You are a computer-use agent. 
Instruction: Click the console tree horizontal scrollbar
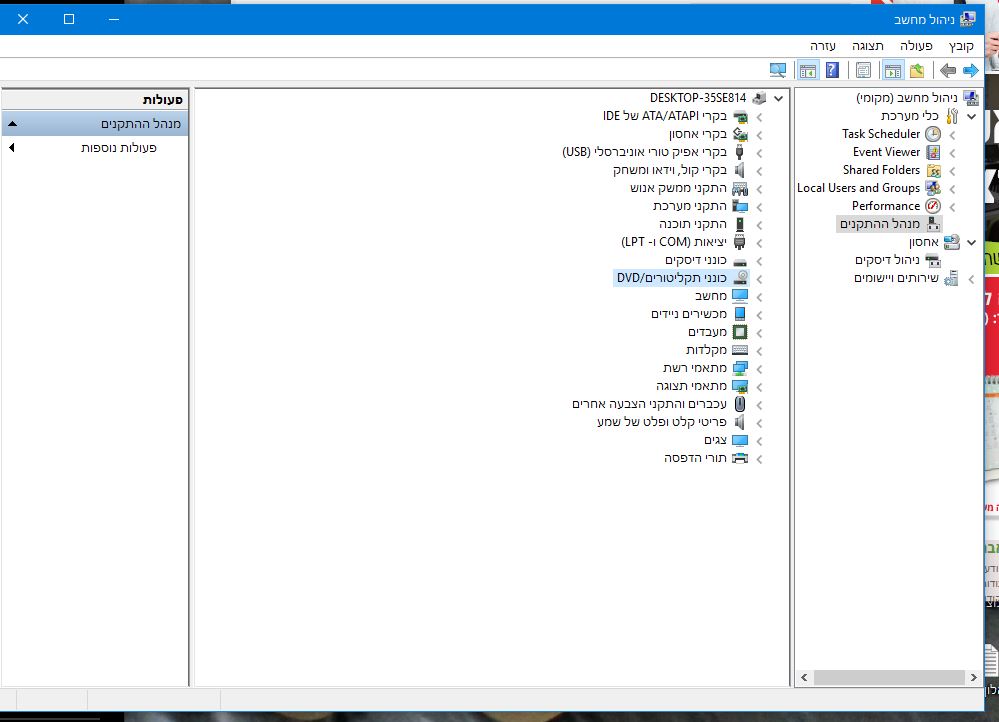(889, 677)
